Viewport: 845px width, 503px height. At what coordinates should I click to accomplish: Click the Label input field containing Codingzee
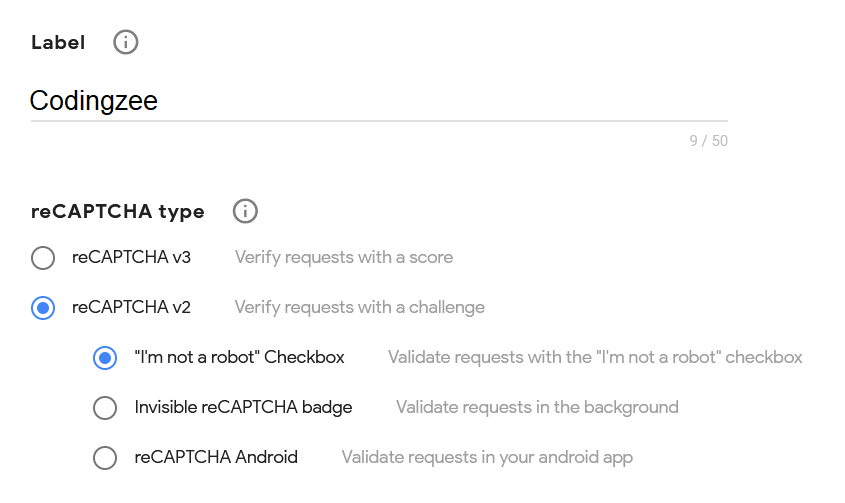click(x=378, y=101)
